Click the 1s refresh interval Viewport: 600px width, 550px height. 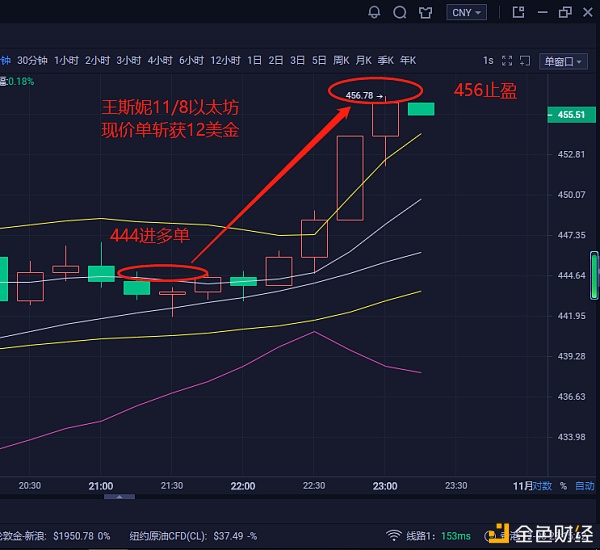pos(488,60)
